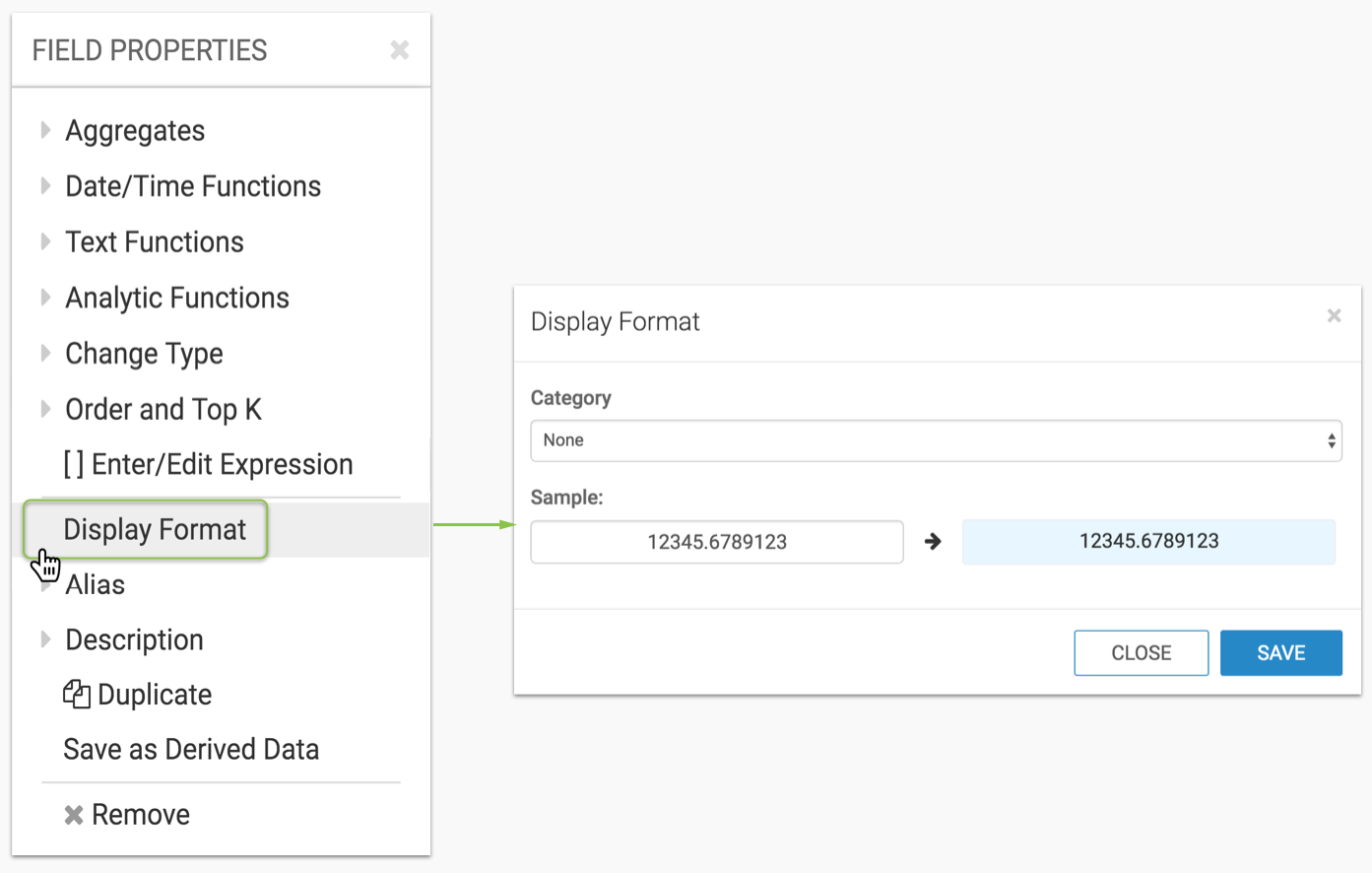Screen dimensions: 1372x873
Task: Click the Sample input number field
Action: (x=717, y=542)
